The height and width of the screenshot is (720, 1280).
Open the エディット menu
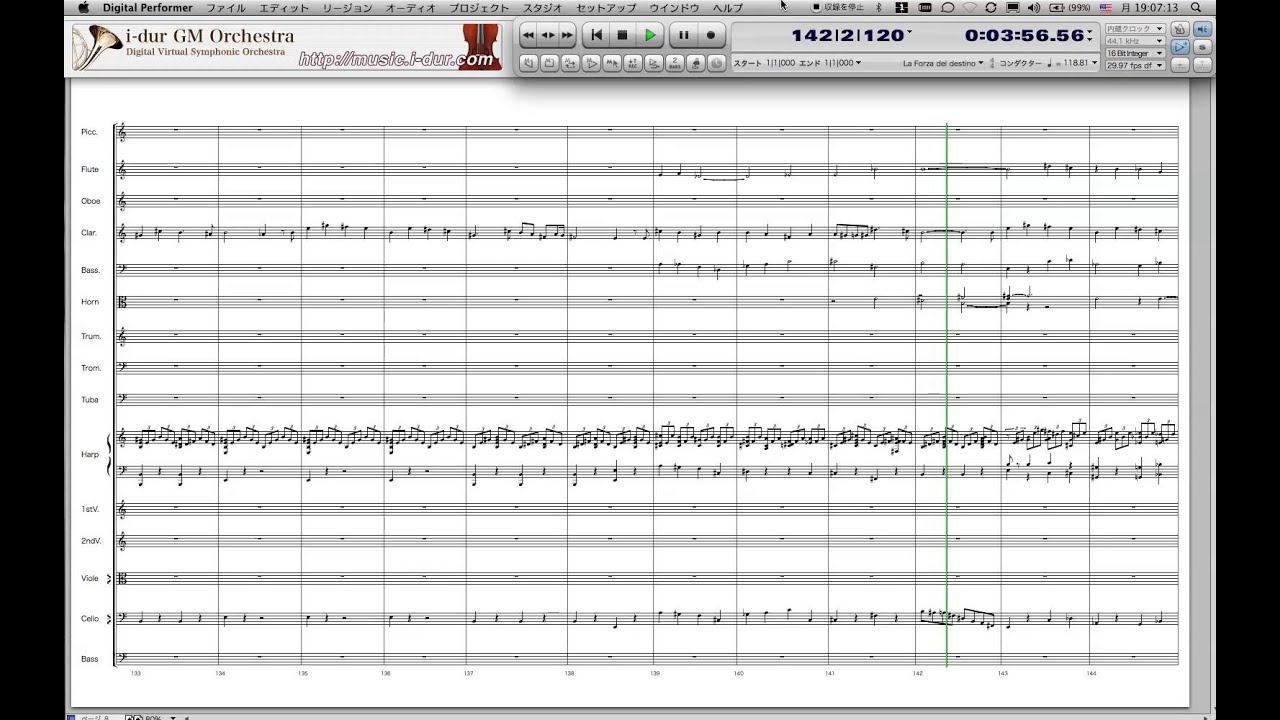click(284, 8)
